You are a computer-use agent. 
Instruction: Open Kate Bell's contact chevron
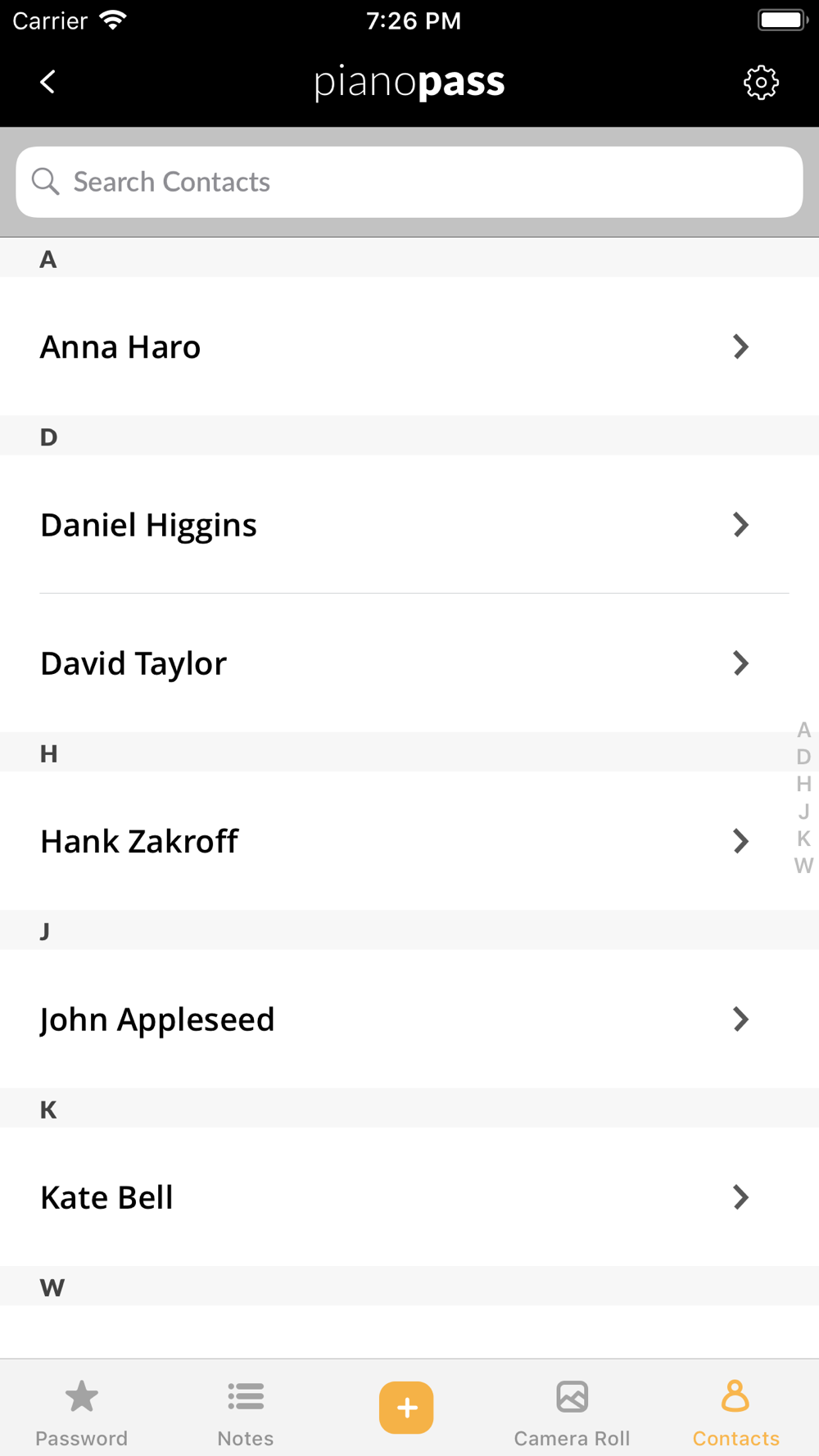click(x=740, y=1197)
